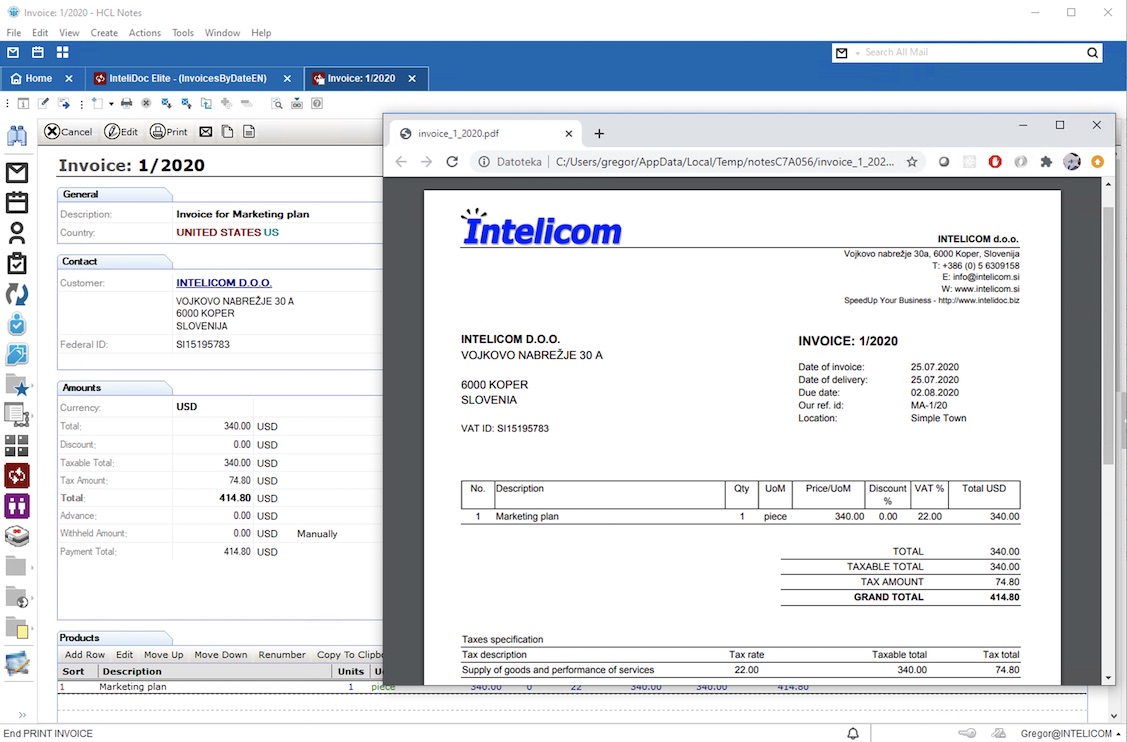Click the text document icon in action bar
Image resolution: width=1127 pixels, height=742 pixels.
[x=249, y=132]
